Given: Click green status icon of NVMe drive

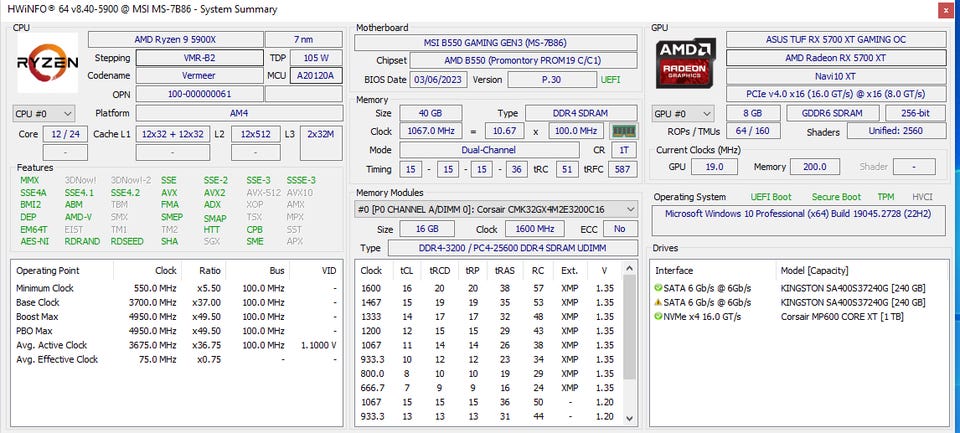Looking at the screenshot, I should click(658, 317).
